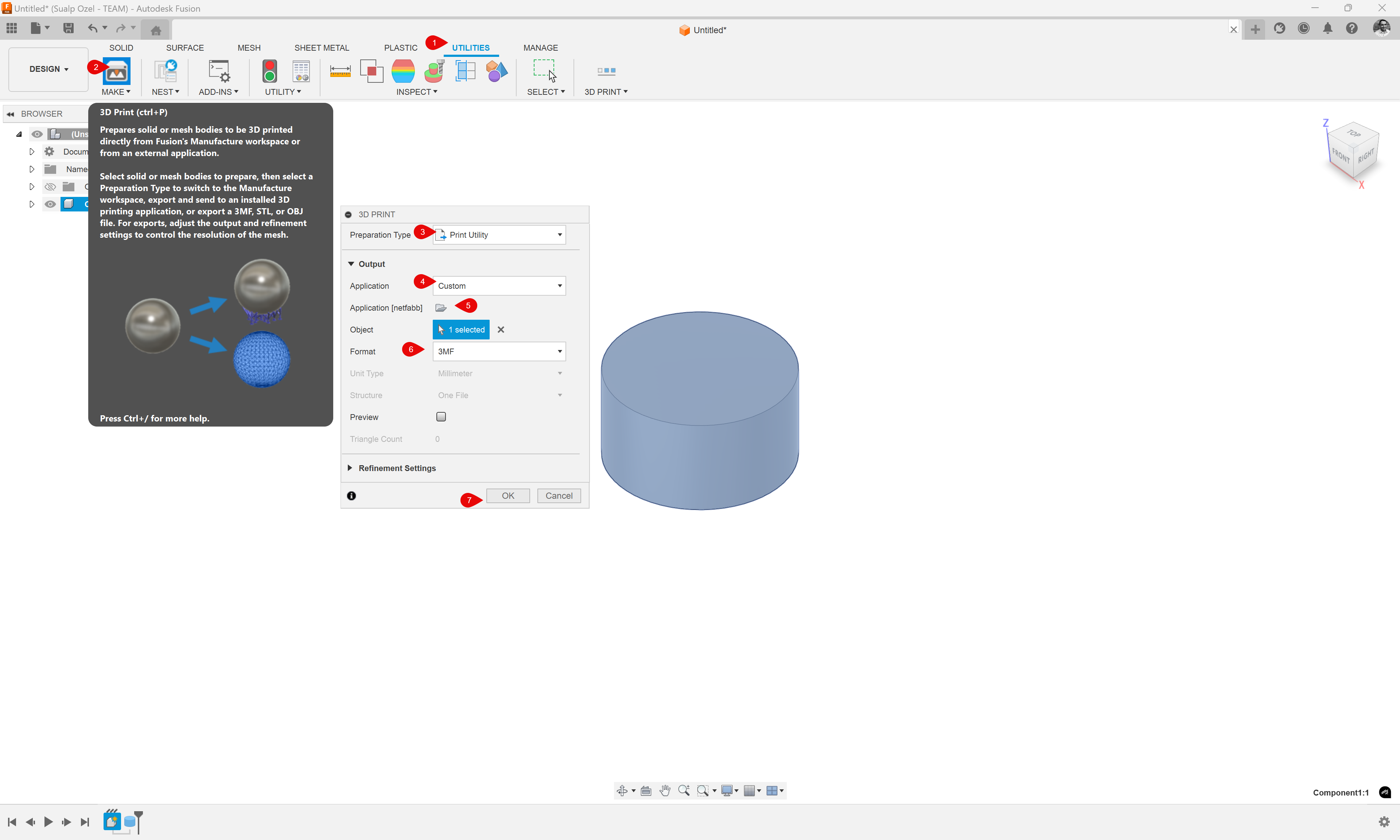Expand the Refinement Settings section
This screenshot has height=840, width=1400.
click(x=397, y=468)
